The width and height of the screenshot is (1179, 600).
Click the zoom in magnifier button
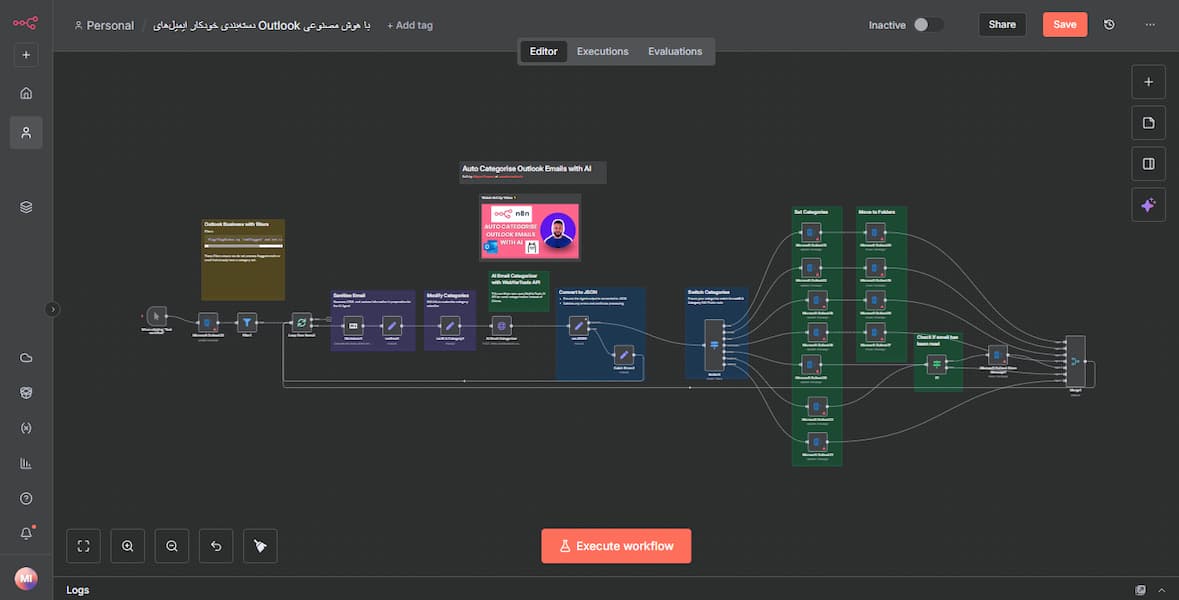(128, 546)
